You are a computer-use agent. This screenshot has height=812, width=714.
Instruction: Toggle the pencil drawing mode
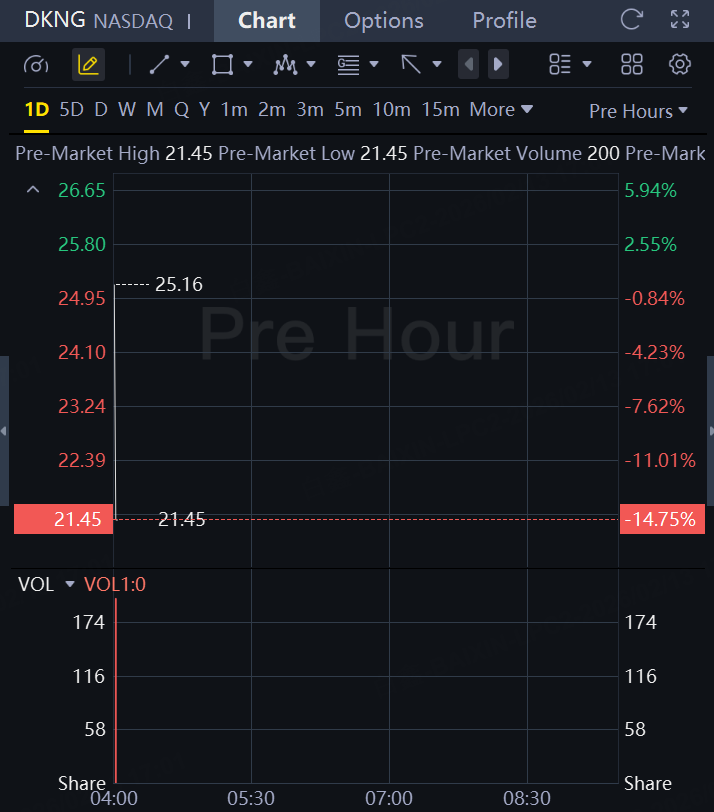[88, 65]
